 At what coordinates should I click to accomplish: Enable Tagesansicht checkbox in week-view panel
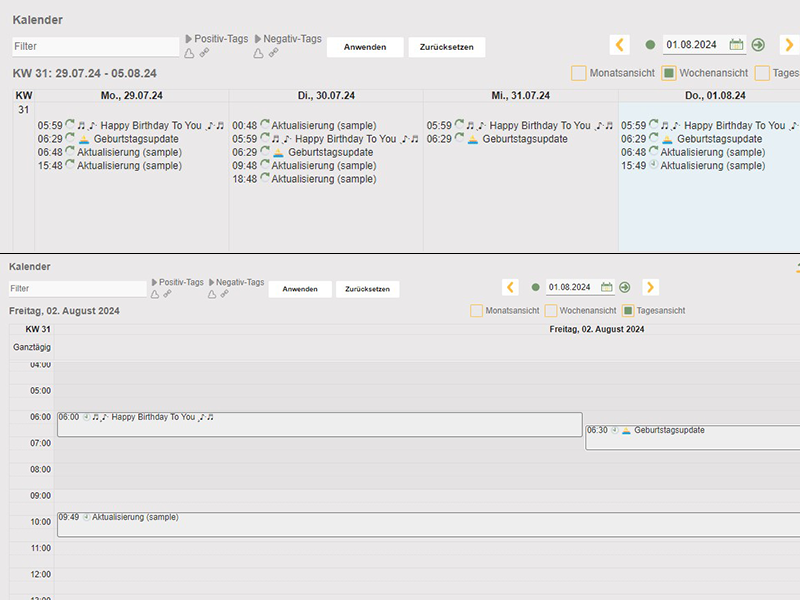click(x=762, y=73)
